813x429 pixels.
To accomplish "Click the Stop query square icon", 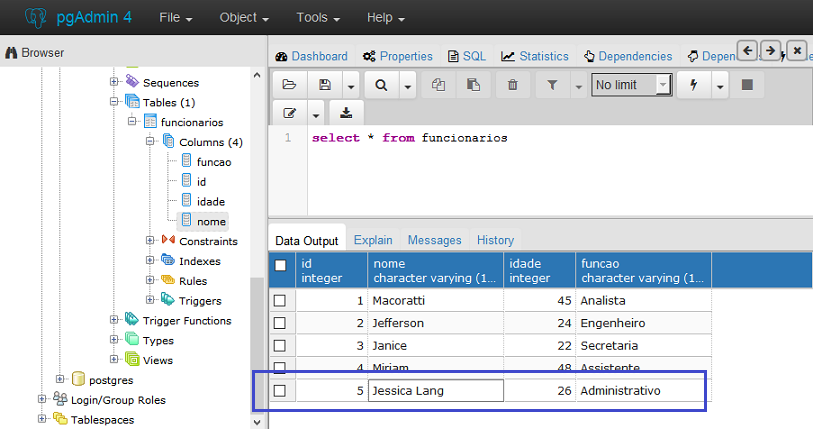I will point(747,85).
